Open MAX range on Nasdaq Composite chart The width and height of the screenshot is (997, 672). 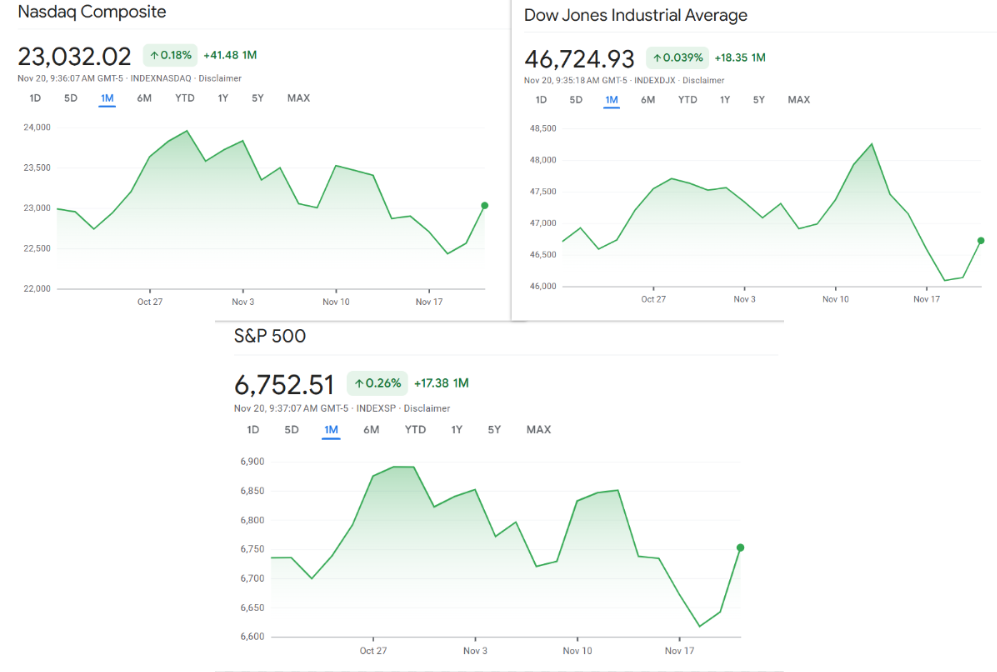click(298, 98)
